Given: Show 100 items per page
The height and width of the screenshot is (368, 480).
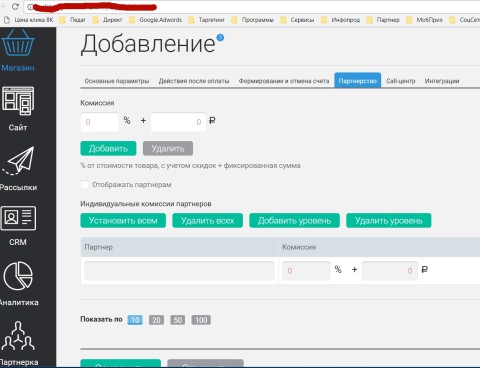Looking at the screenshot, I should tap(201, 320).
